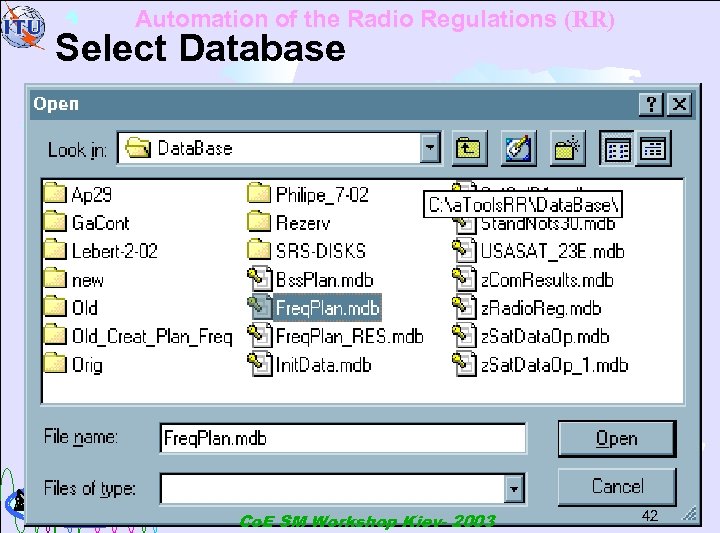The height and width of the screenshot is (533, 720).
Task: Select the BssPlan.mdb file icon
Action: click(260, 279)
